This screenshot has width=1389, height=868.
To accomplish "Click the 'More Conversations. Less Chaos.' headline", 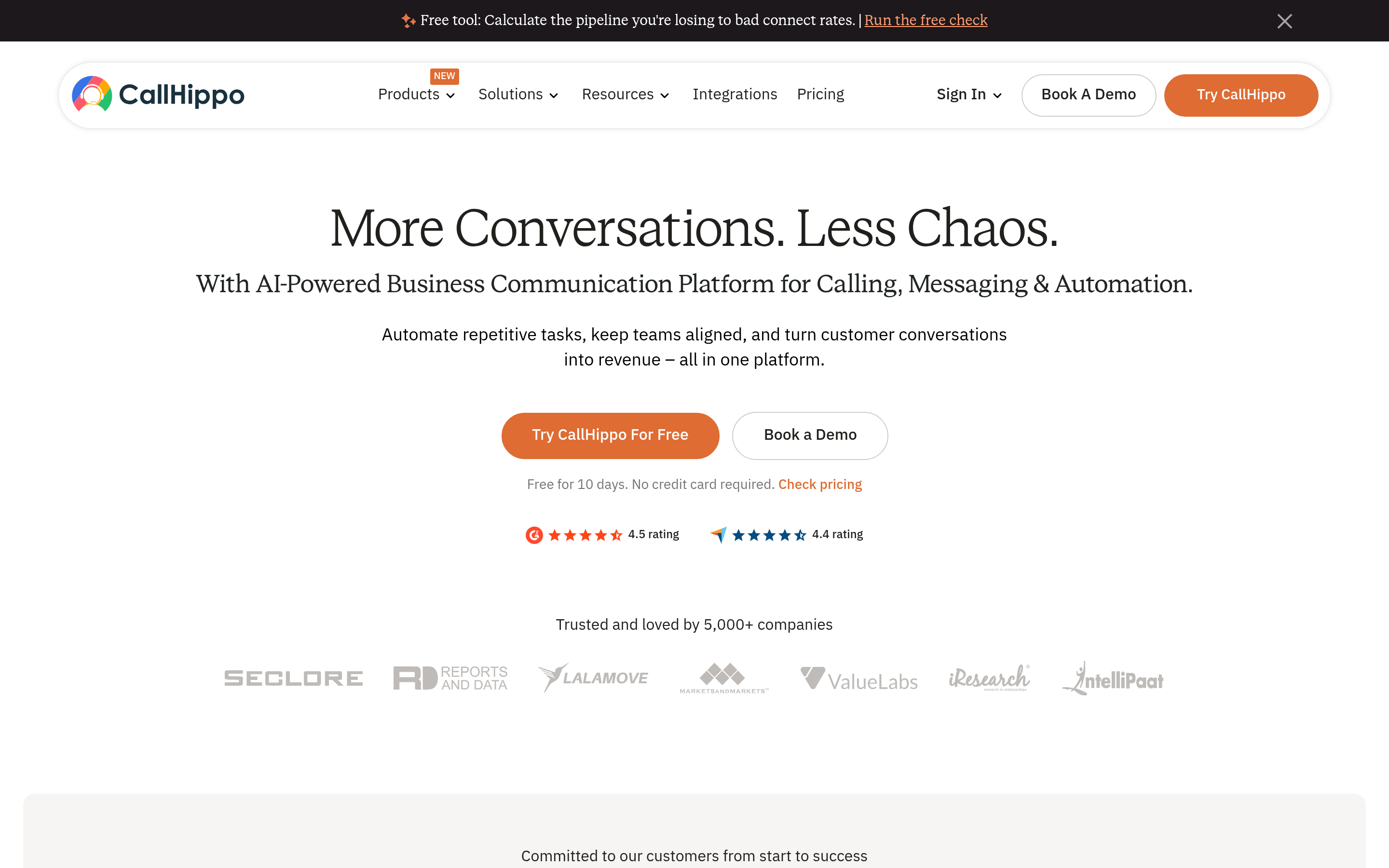I will point(694,229).
